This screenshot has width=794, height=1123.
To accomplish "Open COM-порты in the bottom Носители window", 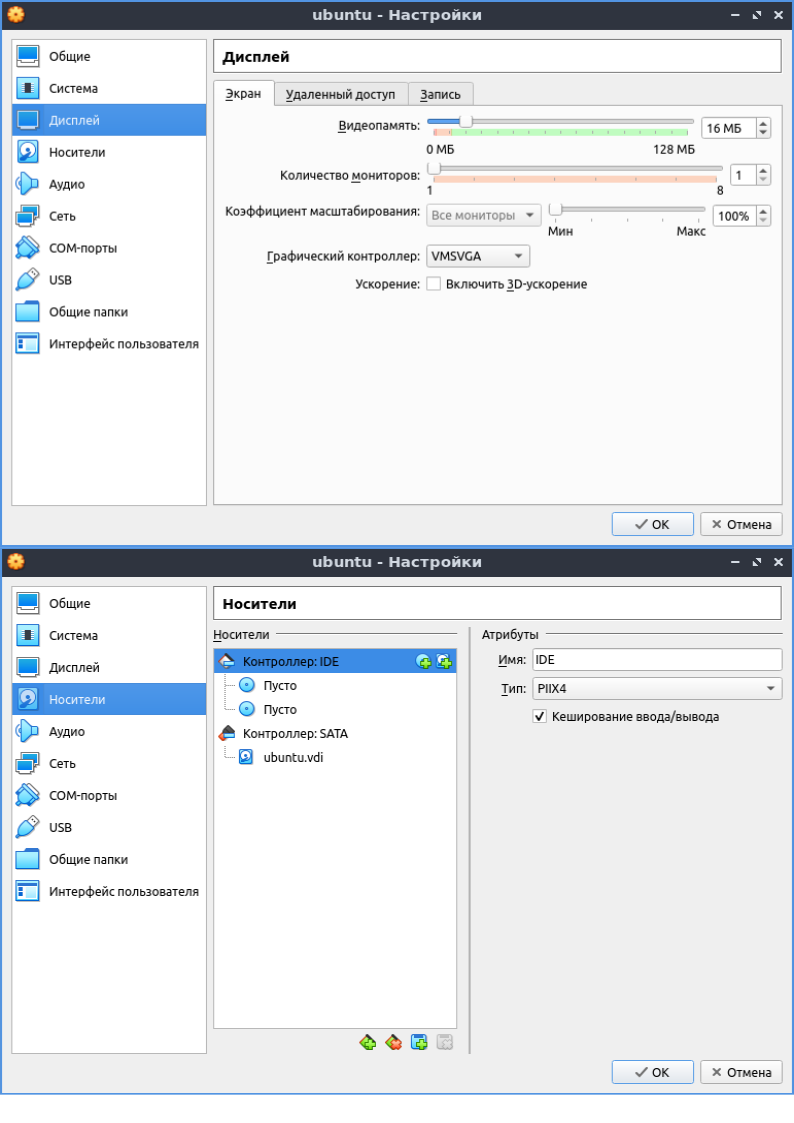I will coord(109,795).
